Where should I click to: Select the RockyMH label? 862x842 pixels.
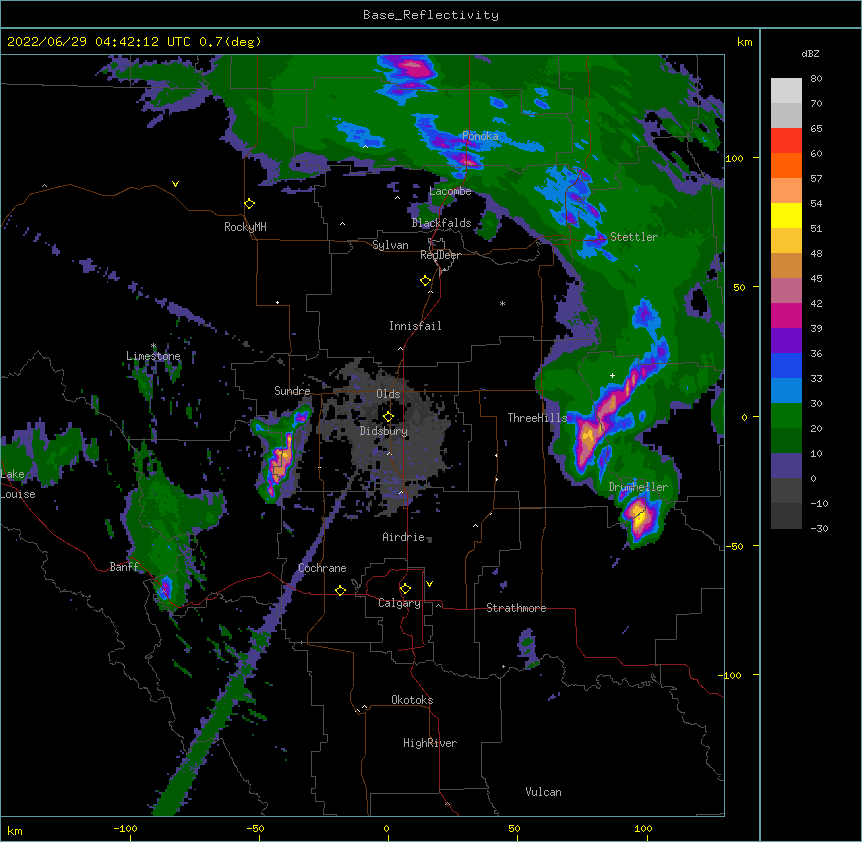tap(245, 227)
